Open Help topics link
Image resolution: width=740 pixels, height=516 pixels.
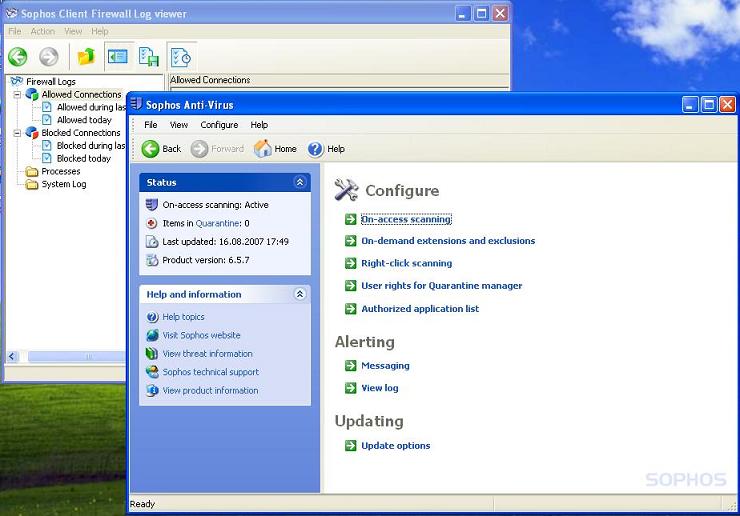click(183, 317)
